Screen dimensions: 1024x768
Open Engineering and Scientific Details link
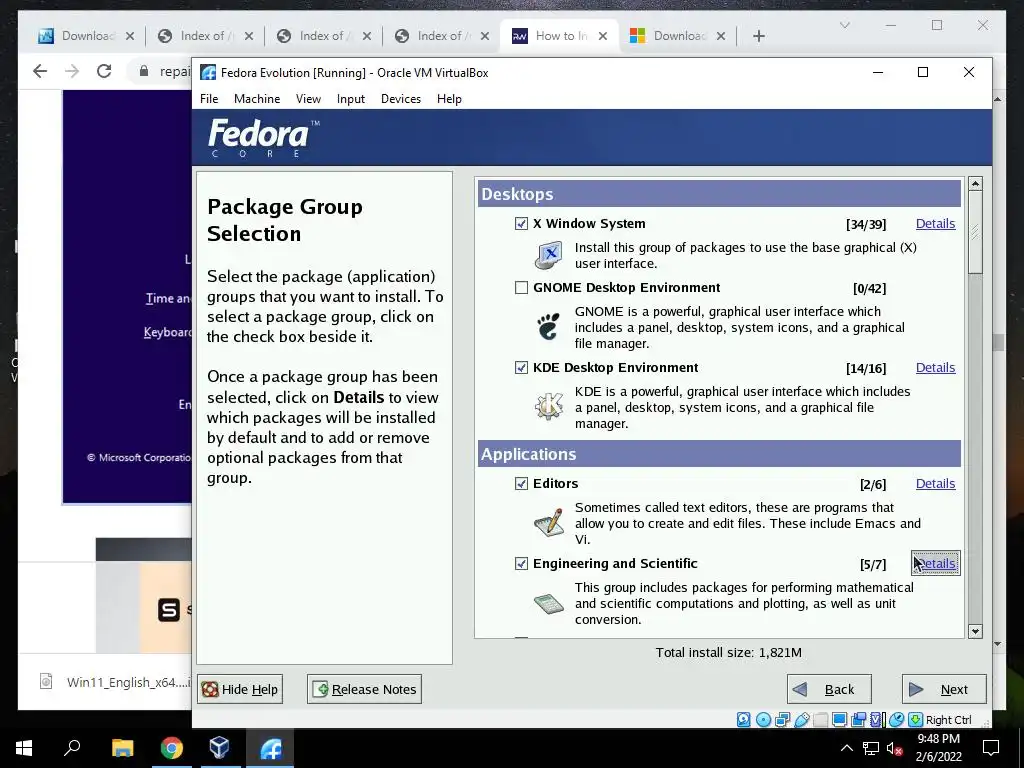(x=935, y=563)
